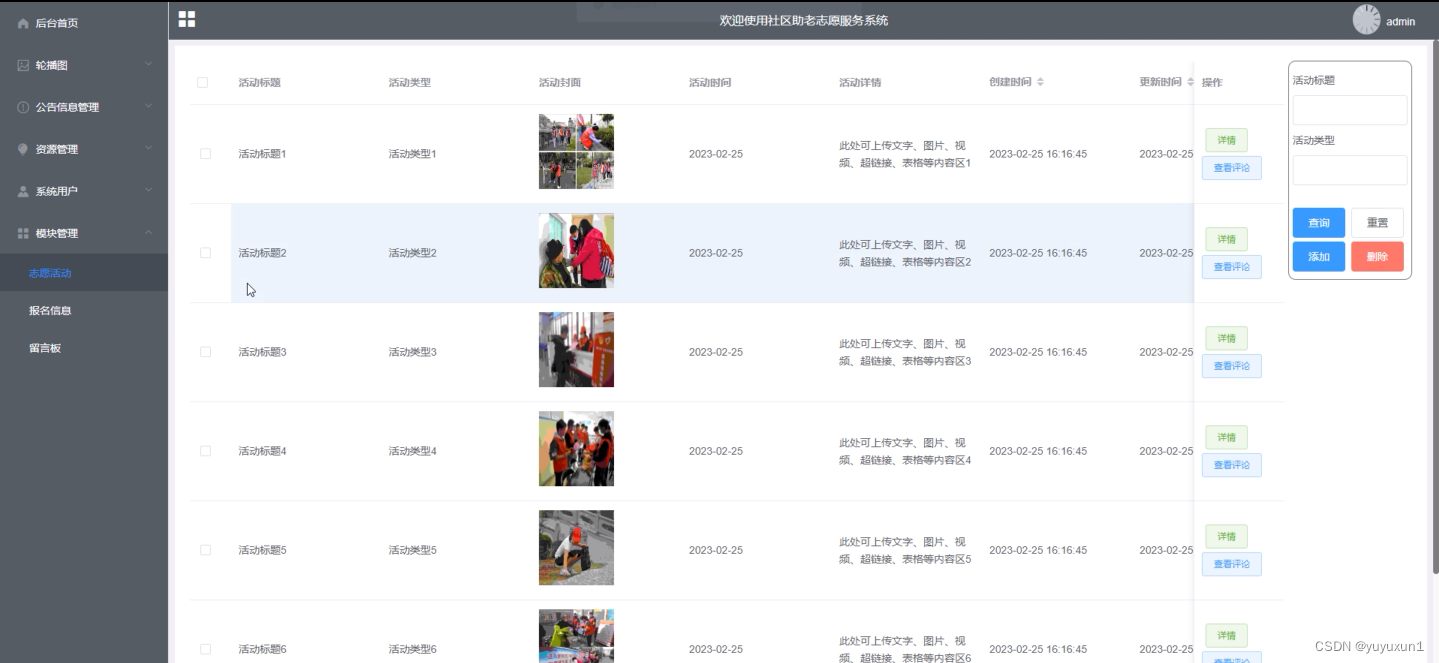
Task: Click 详情 for 活动标题3 row
Action: [x=1226, y=338]
